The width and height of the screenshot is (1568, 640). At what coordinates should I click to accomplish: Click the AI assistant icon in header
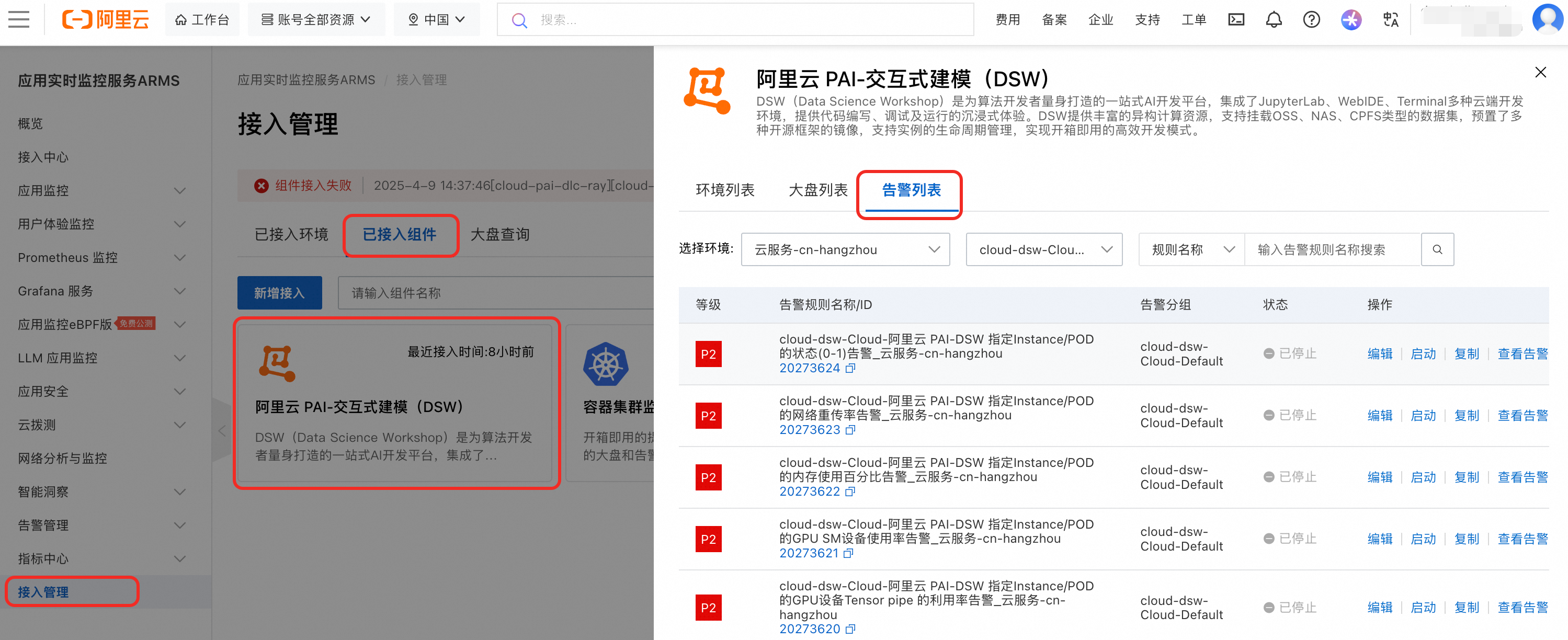click(1351, 19)
